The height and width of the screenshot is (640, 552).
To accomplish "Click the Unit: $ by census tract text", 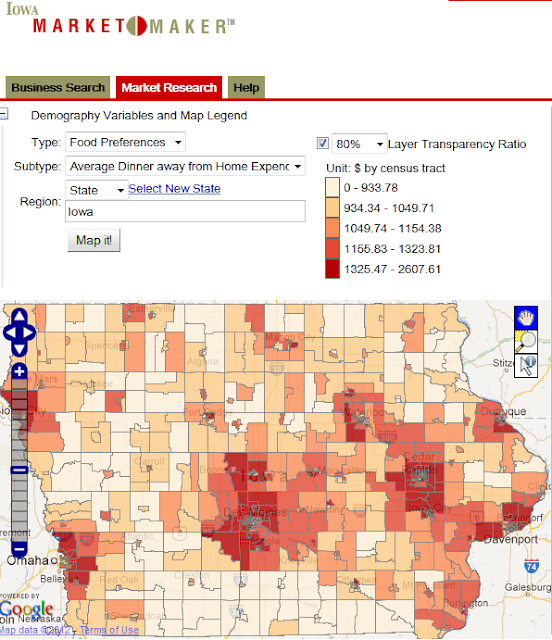I will [385, 168].
